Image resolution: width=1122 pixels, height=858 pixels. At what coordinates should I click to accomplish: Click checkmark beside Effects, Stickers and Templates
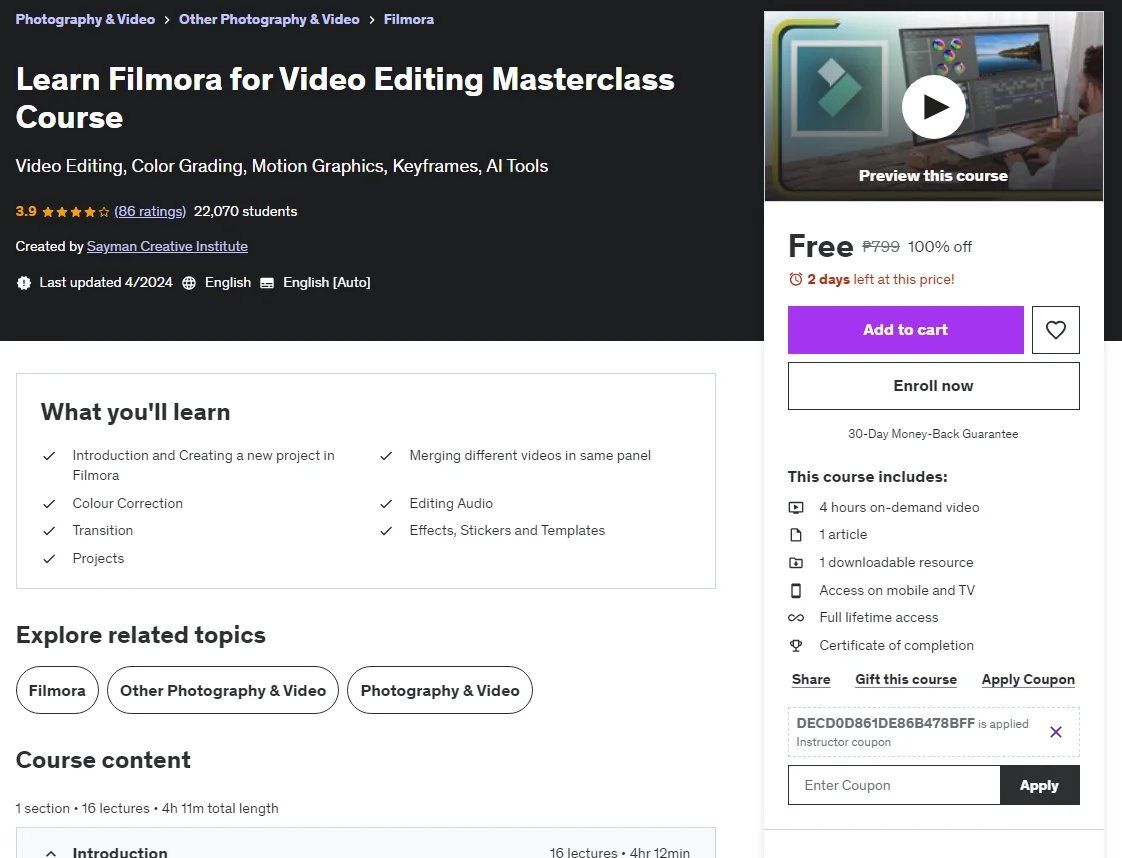[x=386, y=531]
